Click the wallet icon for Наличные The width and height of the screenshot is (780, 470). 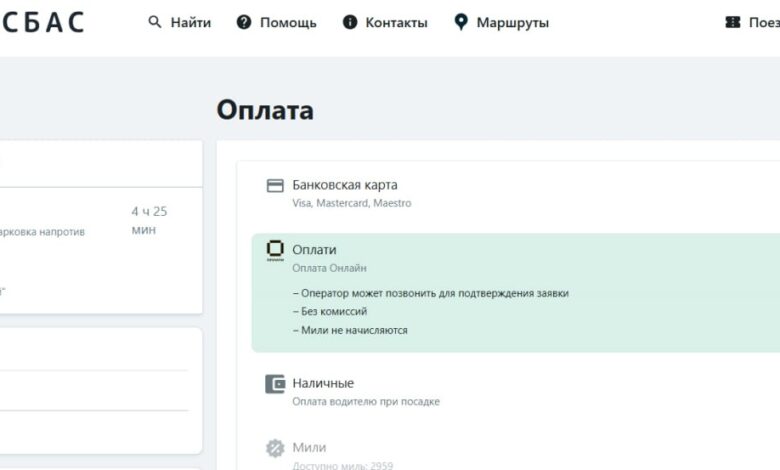275,384
